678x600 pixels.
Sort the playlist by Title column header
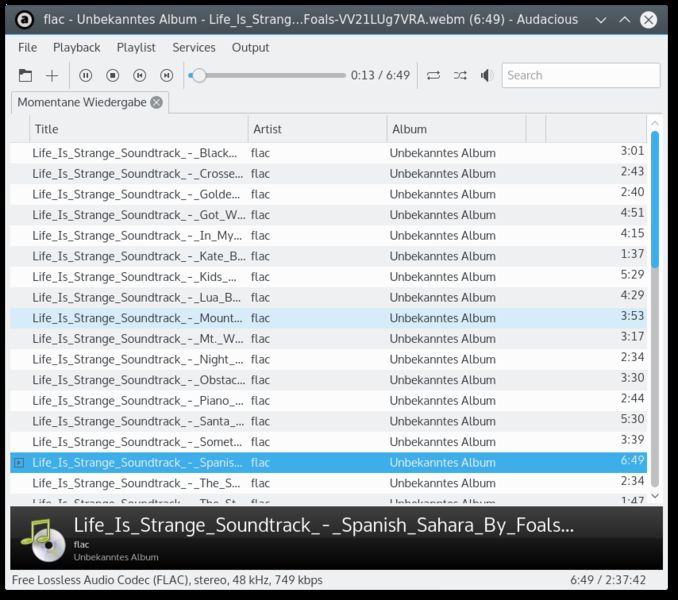138,129
